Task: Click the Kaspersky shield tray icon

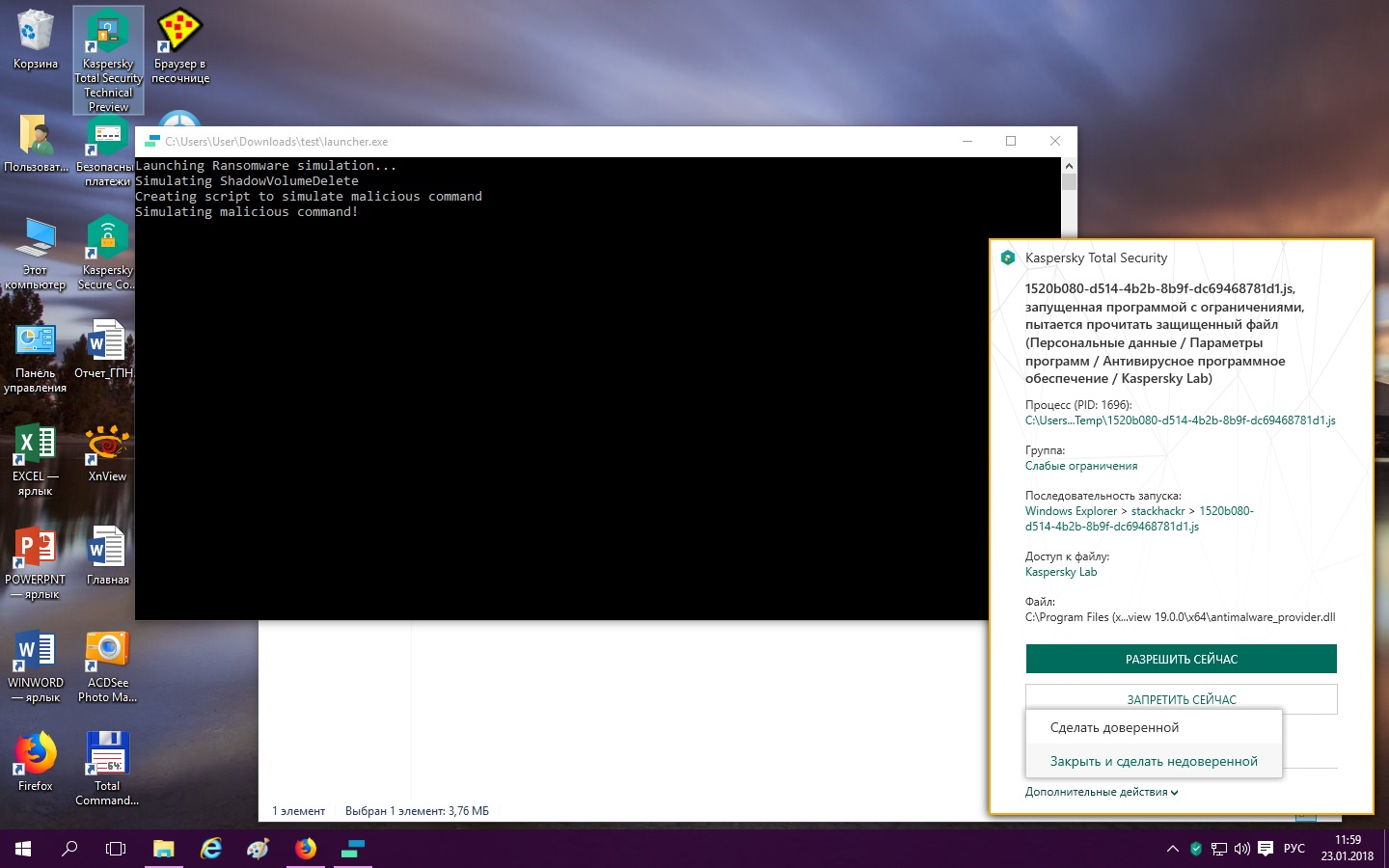Action: (x=1196, y=849)
